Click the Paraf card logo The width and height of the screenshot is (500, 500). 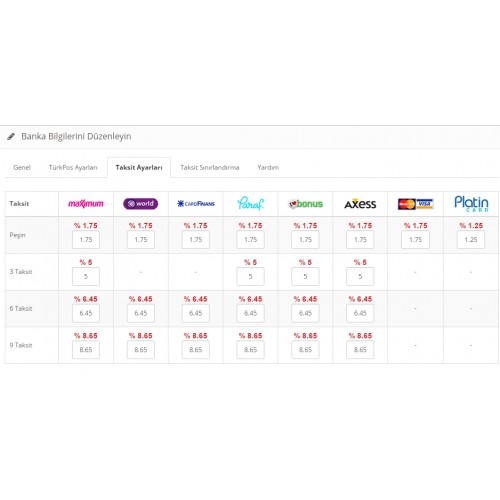250,203
